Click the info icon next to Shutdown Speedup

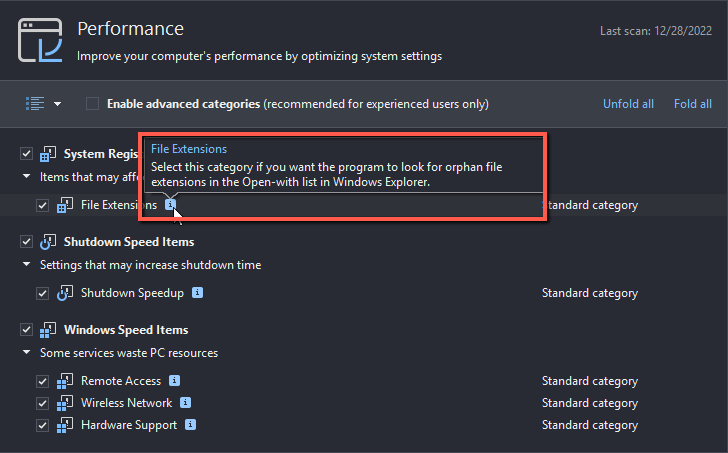(x=197, y=293)
